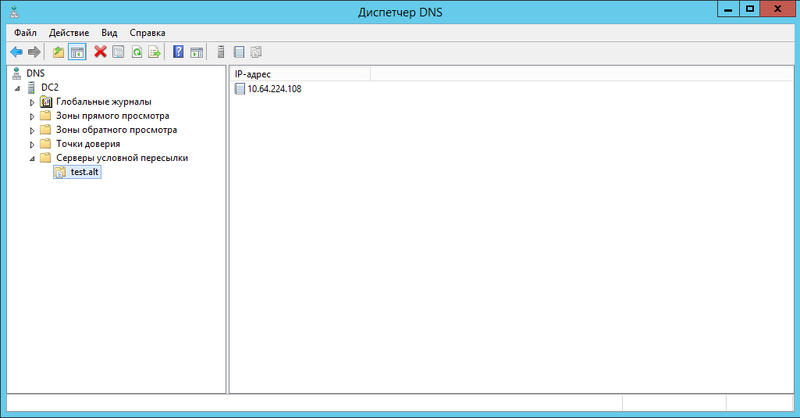Collapse the DC2 server node

(x=18, y=88)
